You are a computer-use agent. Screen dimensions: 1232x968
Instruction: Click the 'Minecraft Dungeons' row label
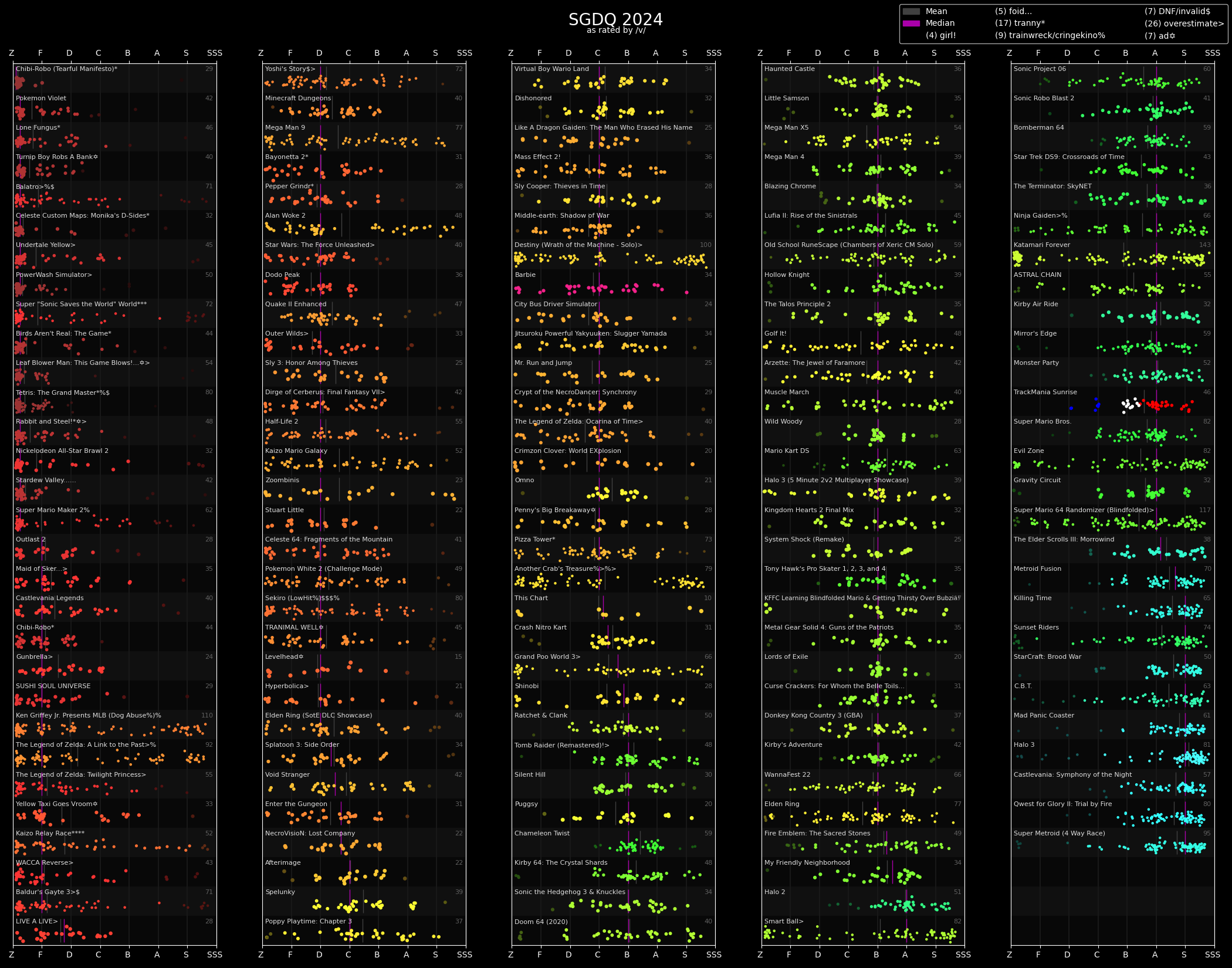click(x=298, y=99)
